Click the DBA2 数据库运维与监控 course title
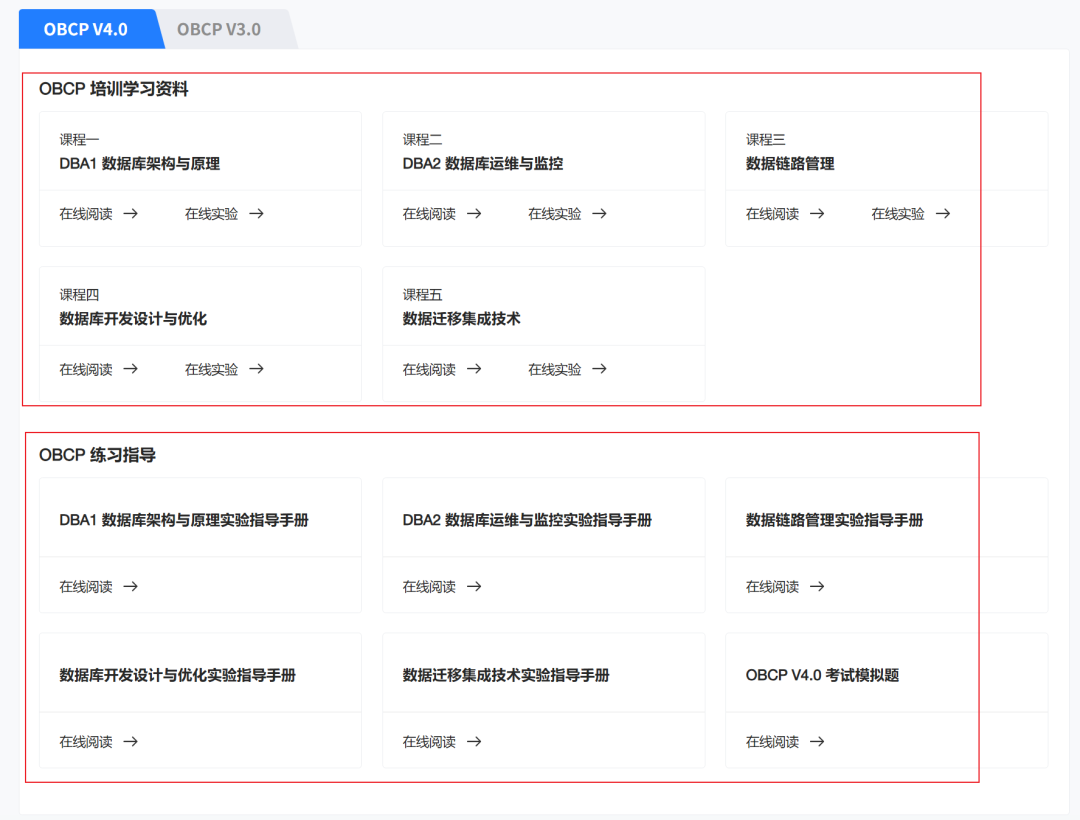 click(x=483, y=164)
